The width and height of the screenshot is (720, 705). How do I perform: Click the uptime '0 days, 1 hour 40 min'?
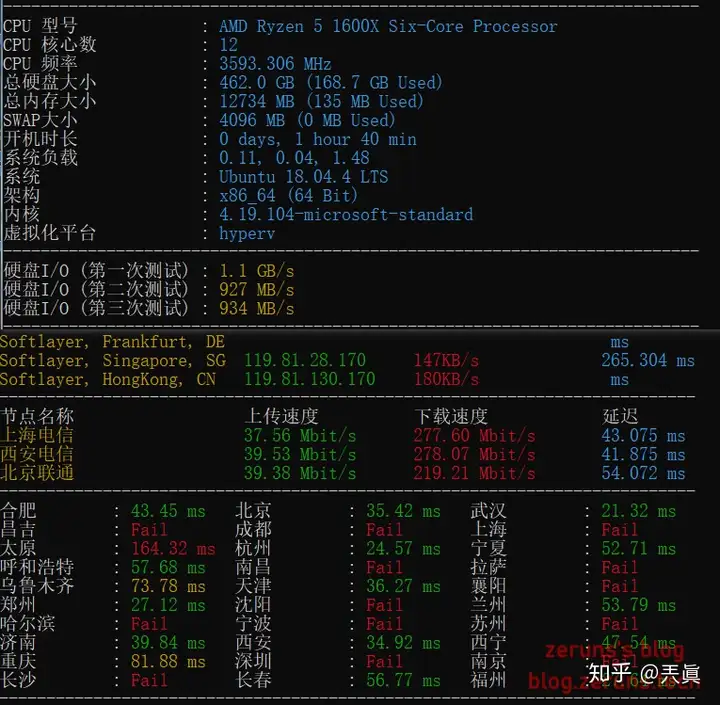pos(318,139)
